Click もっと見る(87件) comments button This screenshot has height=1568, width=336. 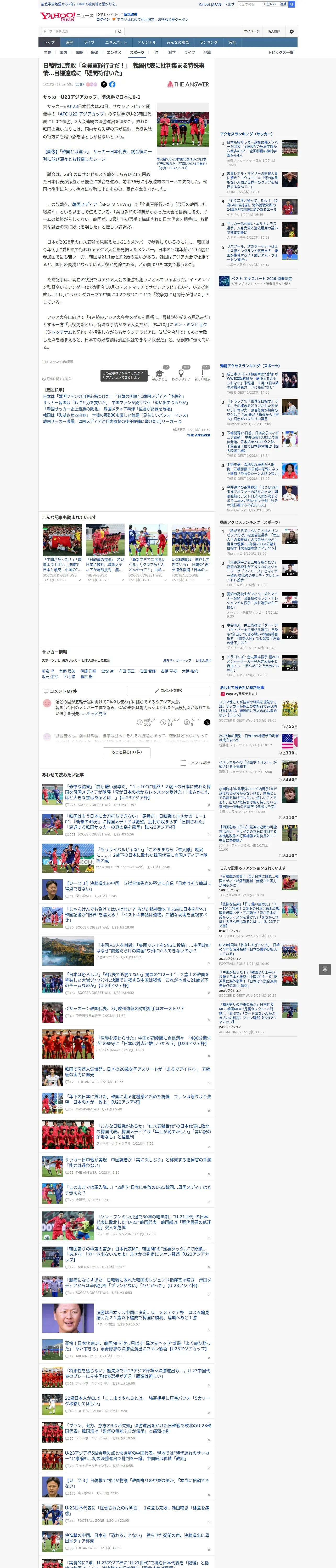[126, 752]
